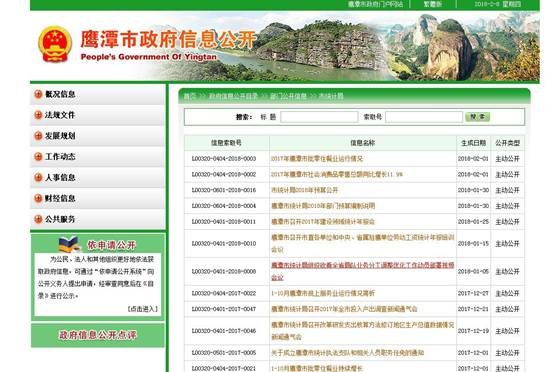Open 政府信息公开点评 banner
This screenshot has width=554, height=372.
coord(98,335)
